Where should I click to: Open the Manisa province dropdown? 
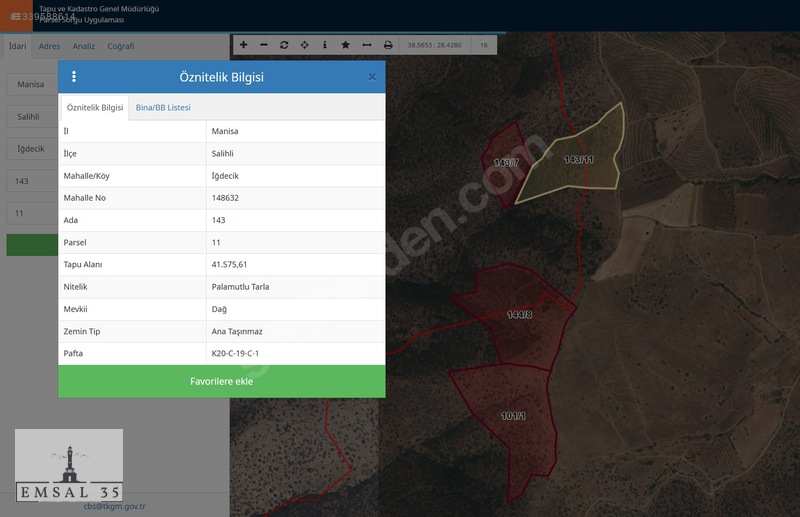pos(32,84)
